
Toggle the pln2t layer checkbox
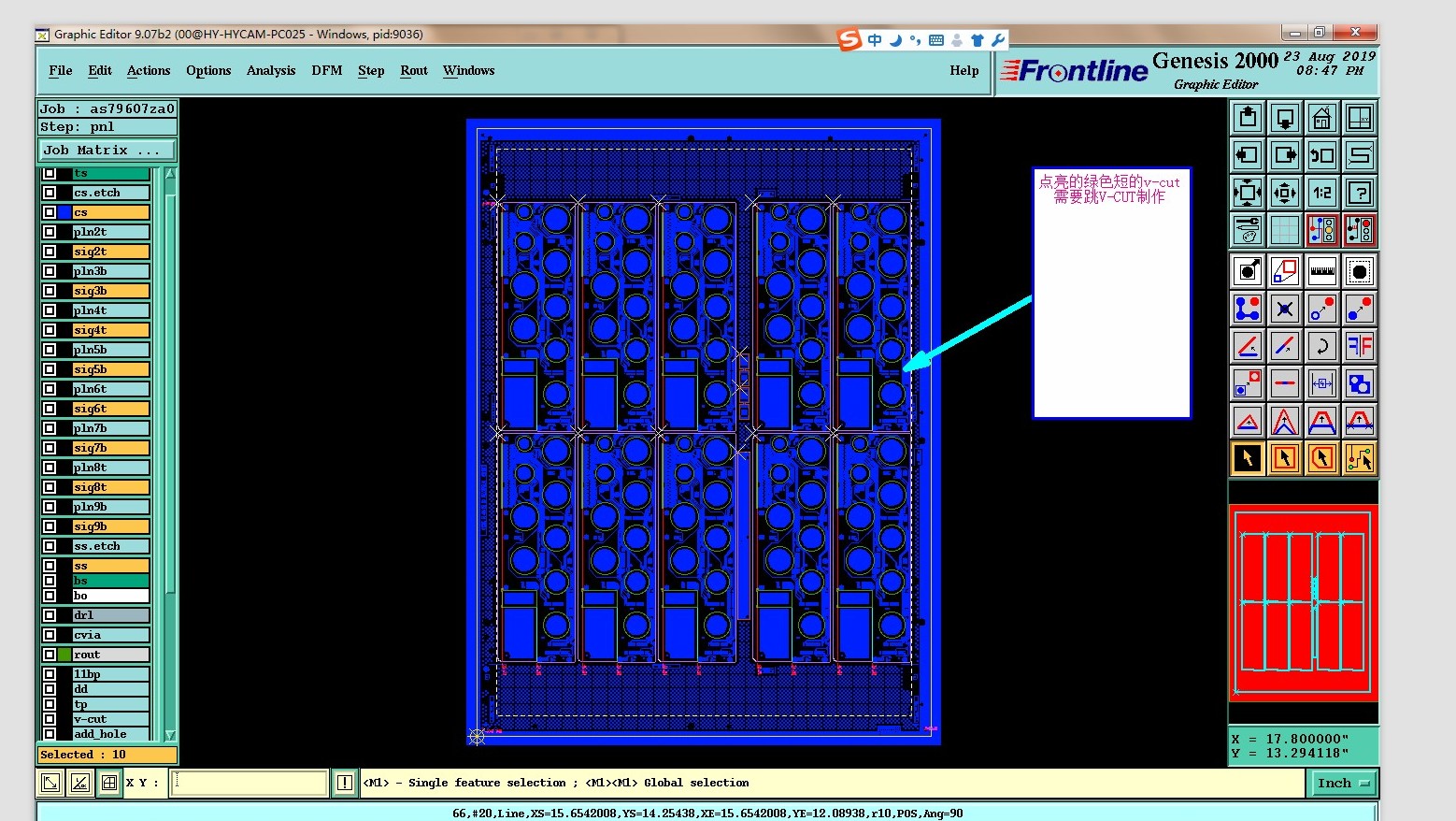[x=50, y=232]
